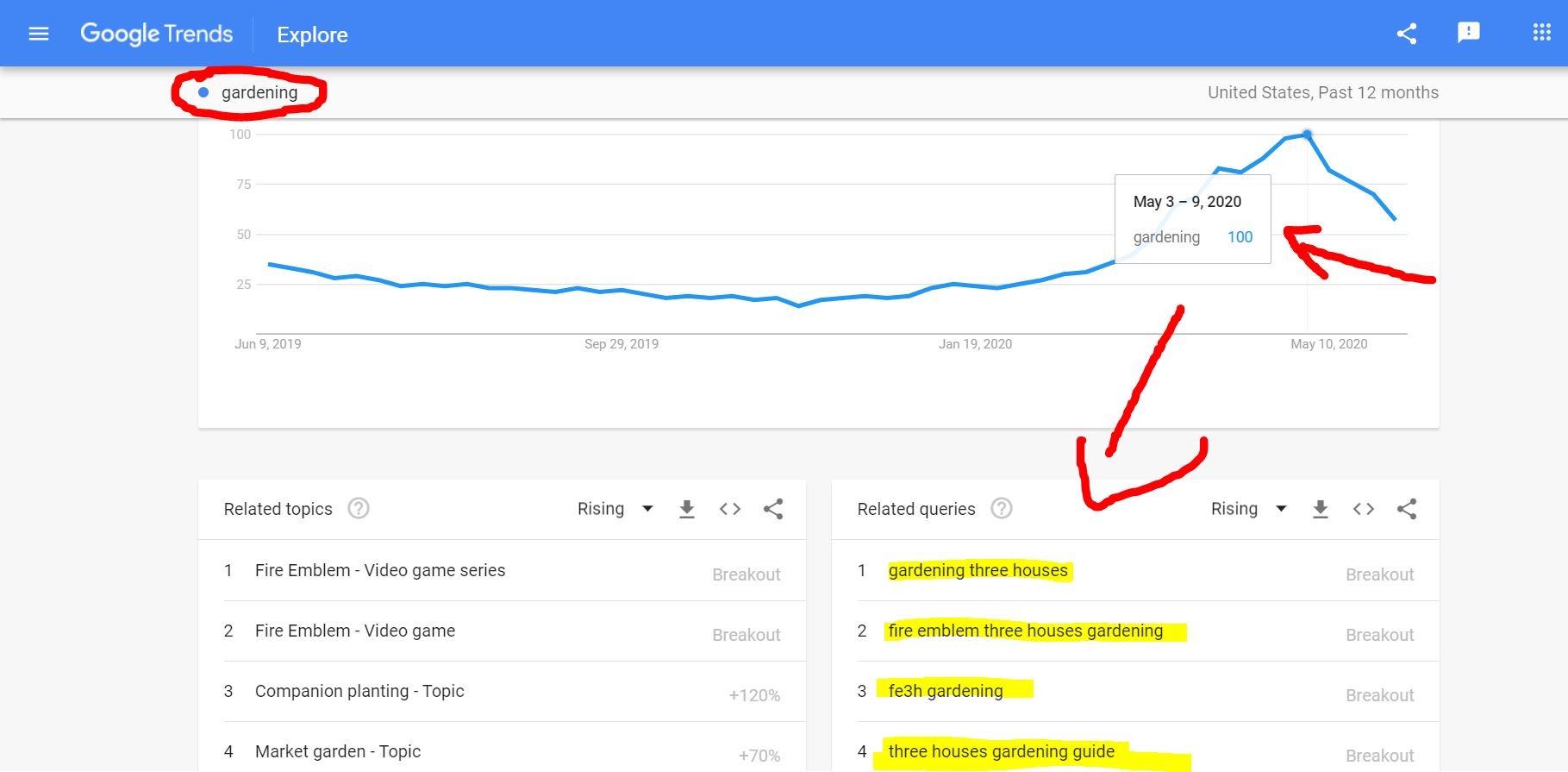Download the Related queries data as CSV
Screen dimensions: 1568x772
(1319, 509)
